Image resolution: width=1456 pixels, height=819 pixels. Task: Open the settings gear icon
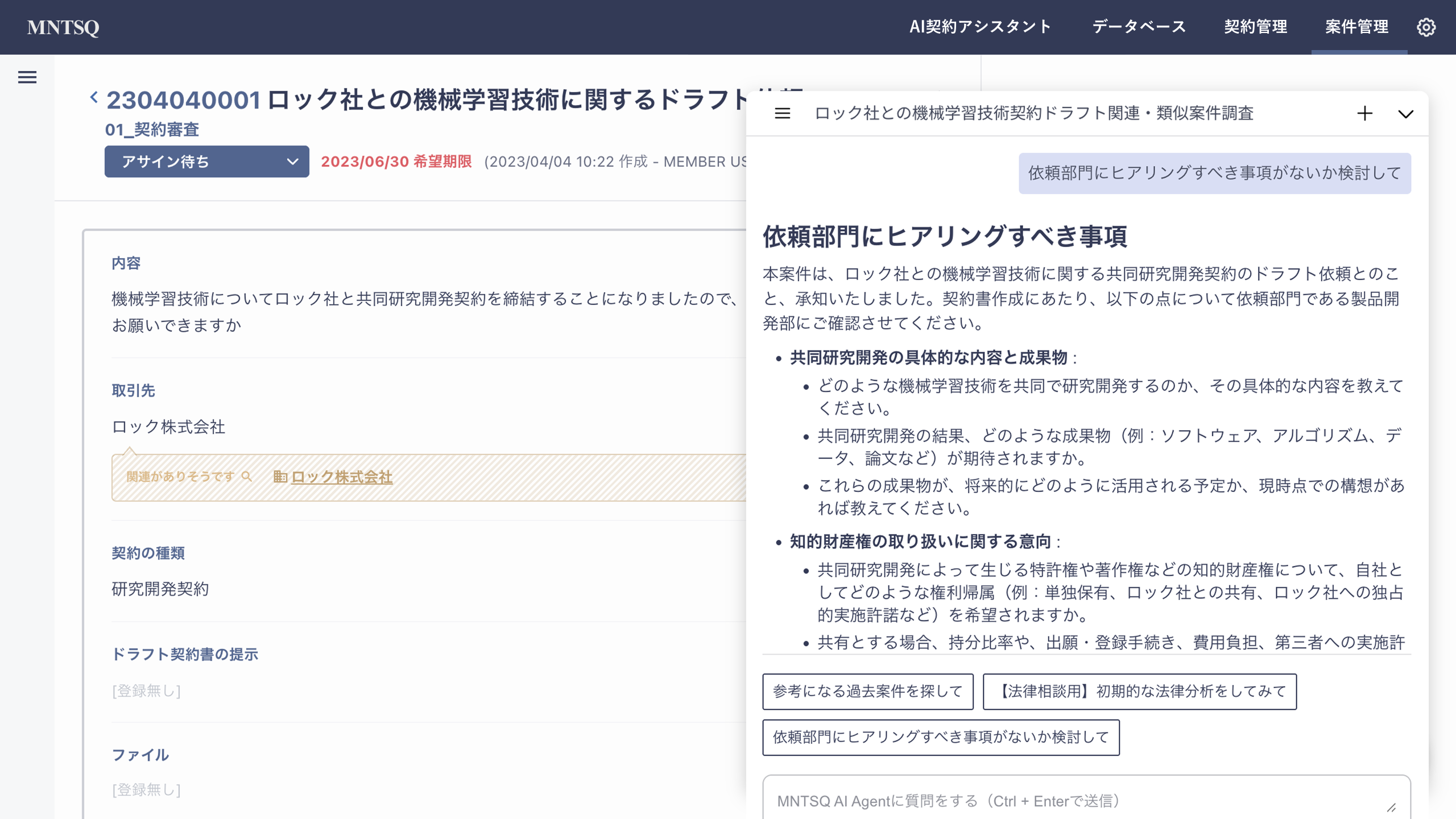(x=1426, y=27)
